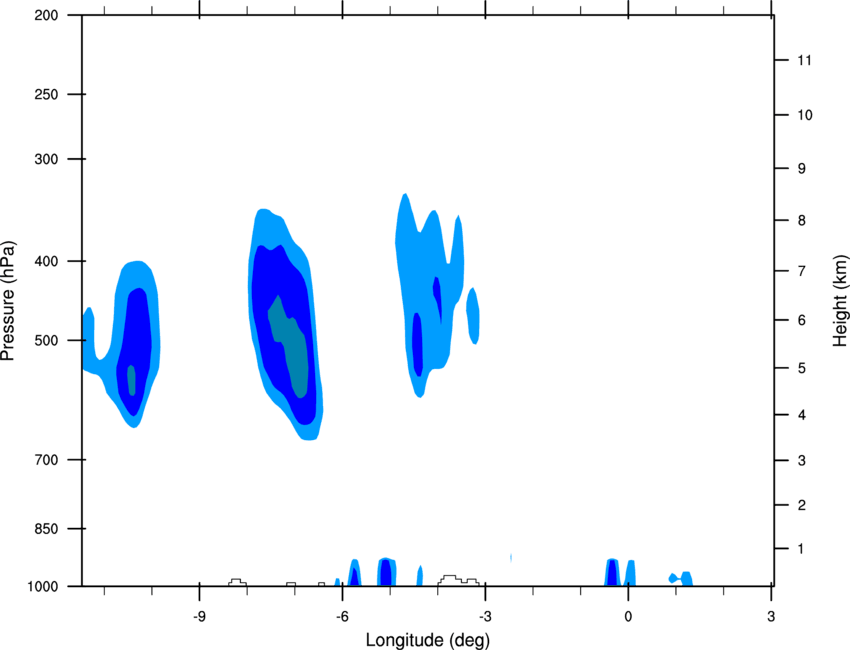850x650 pixels.
Task: Select the 1000 pressure tick label
Action: coord(42,587)
